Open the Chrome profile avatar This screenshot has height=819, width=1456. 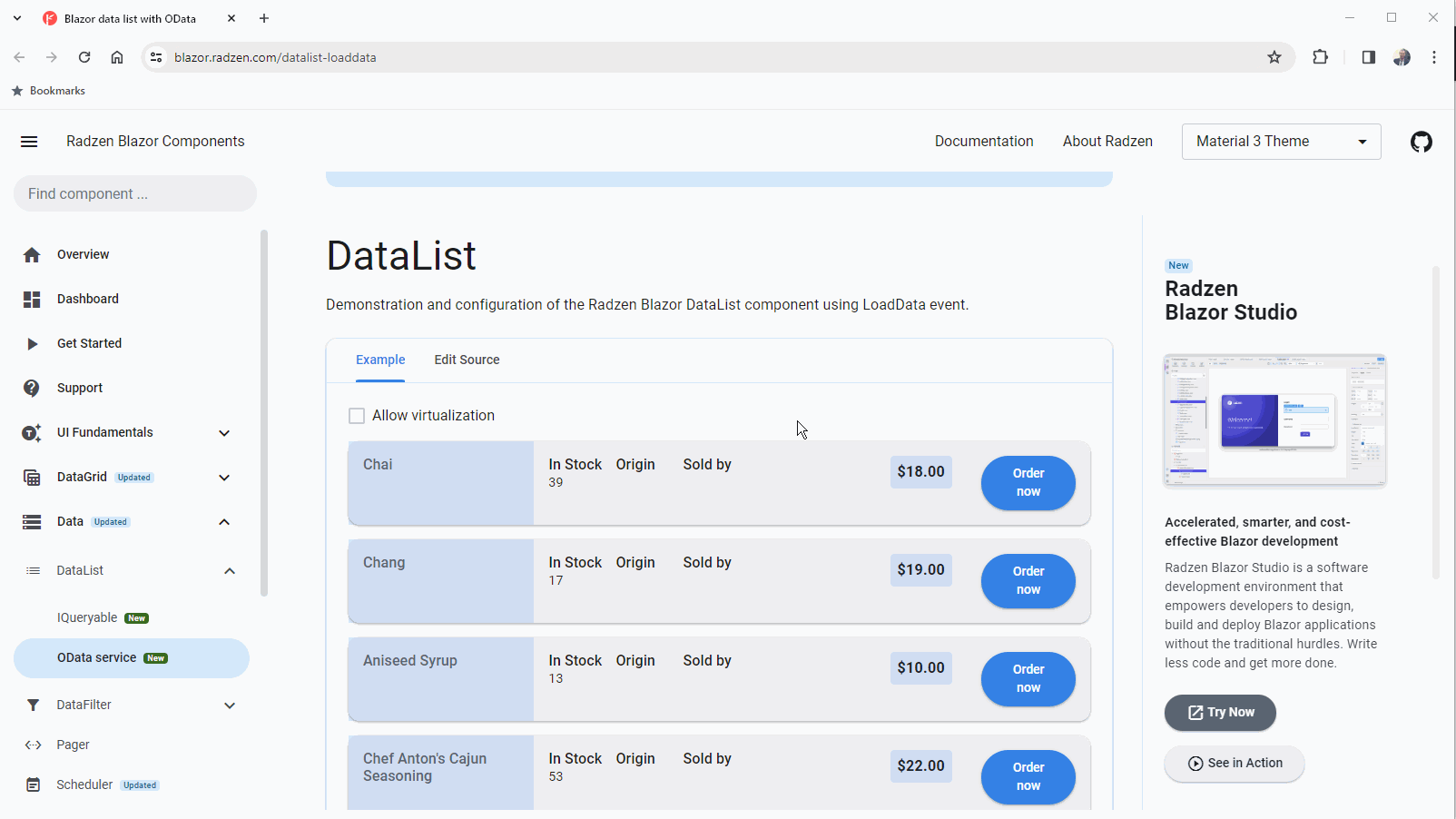1402,57
